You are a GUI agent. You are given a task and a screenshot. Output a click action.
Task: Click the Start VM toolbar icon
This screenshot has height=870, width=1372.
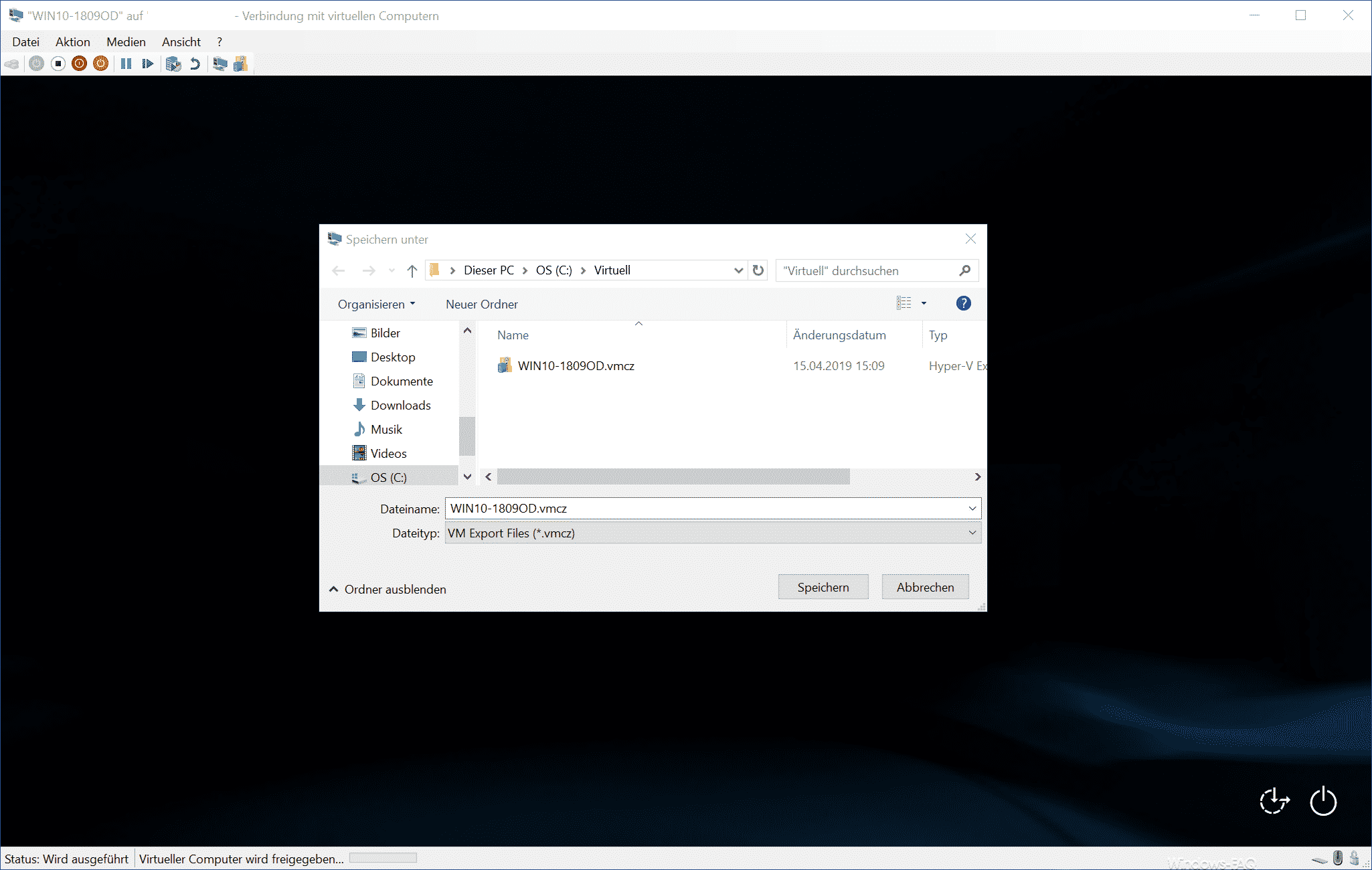pos(37,64)
